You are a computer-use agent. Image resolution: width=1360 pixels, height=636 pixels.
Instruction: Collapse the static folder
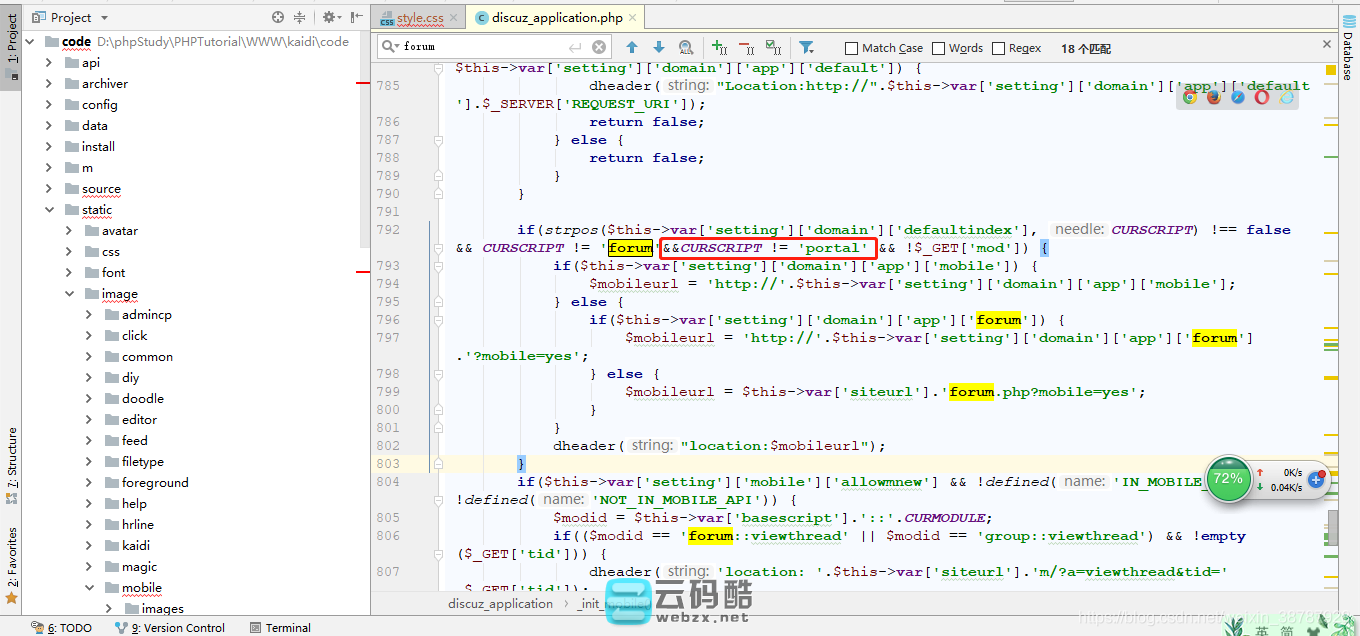(49, 210)
